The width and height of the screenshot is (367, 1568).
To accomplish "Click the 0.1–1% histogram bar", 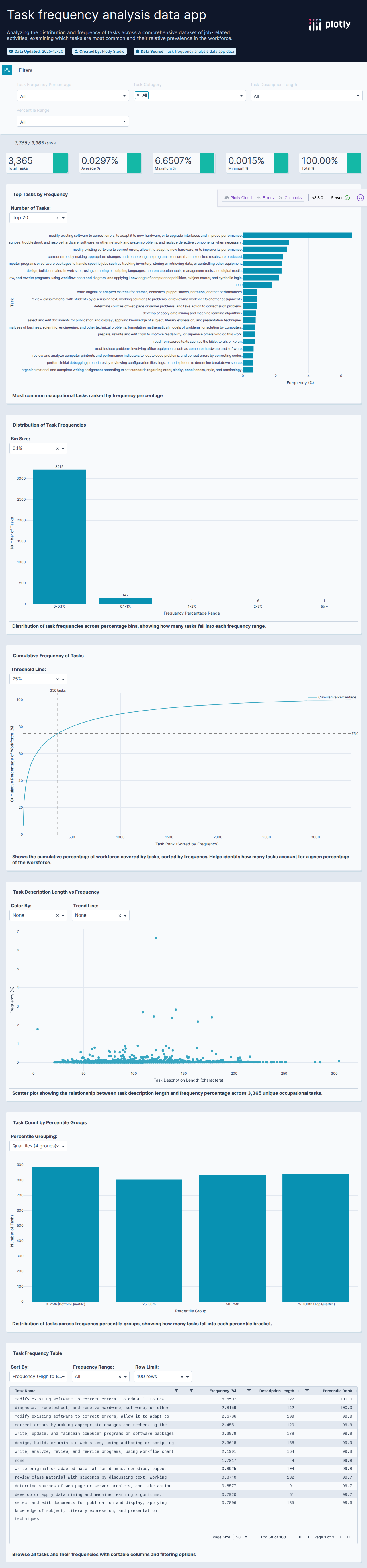I will [x=126, y=601].
